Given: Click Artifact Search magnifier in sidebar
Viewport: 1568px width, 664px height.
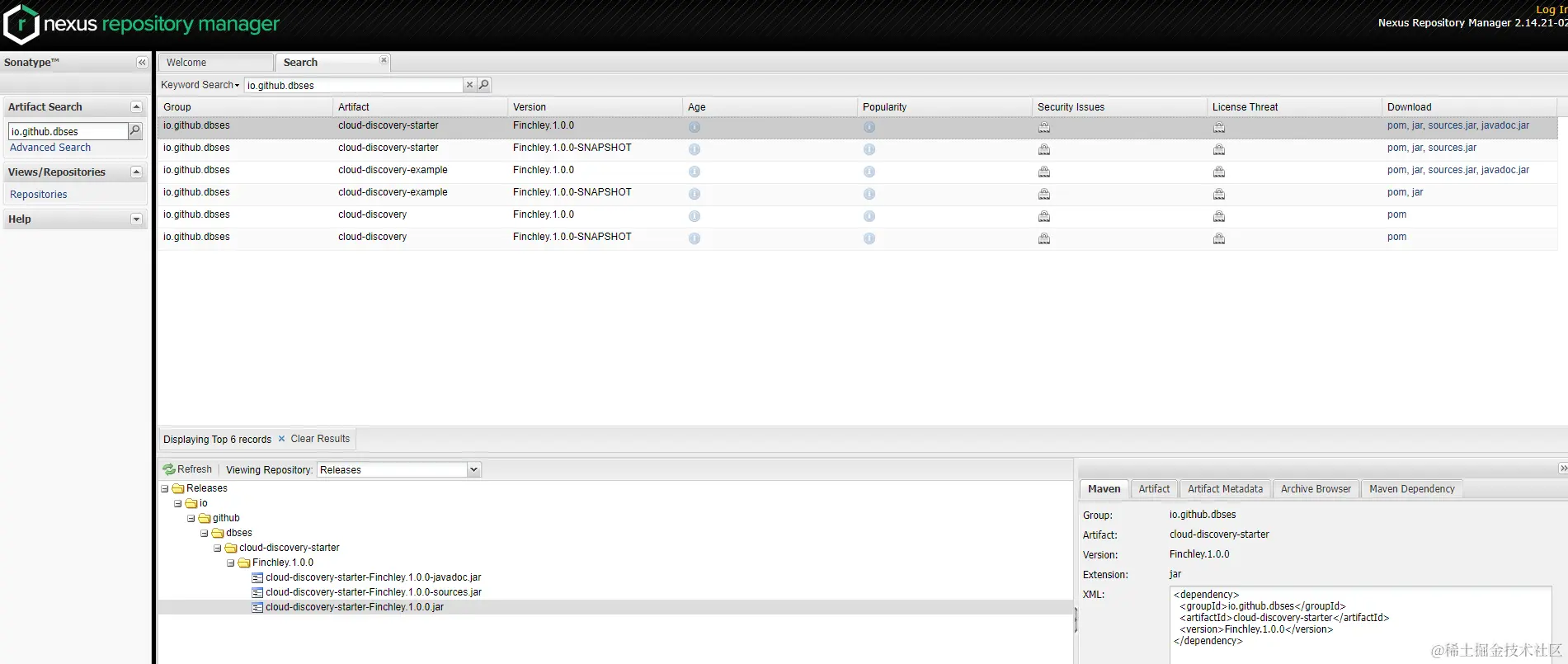Looking at the screenshot, I should pos(135,131).
